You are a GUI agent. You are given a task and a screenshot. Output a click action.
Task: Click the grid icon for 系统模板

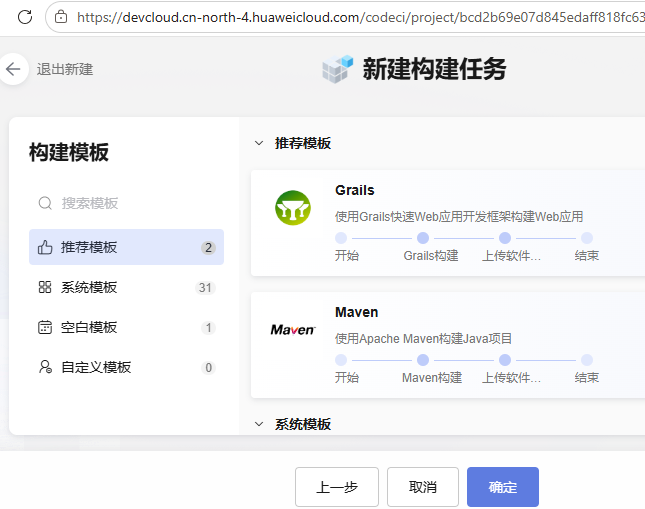coord(45,287)
